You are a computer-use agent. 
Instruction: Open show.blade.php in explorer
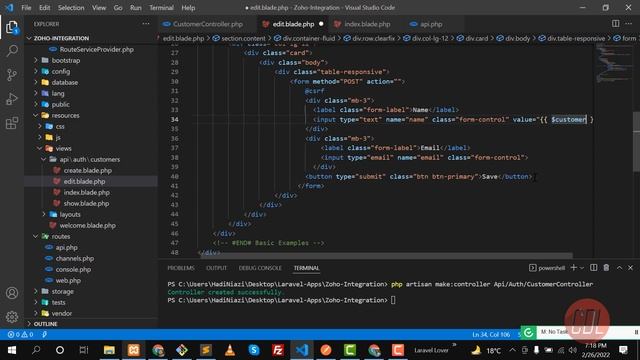pyautogui.click(x=86, y=204)
